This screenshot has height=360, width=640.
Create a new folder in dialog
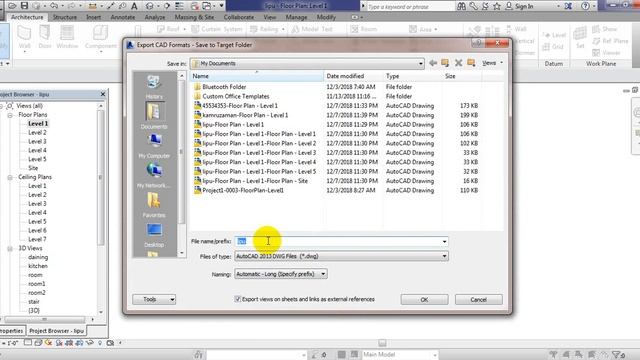pos(471,63)
